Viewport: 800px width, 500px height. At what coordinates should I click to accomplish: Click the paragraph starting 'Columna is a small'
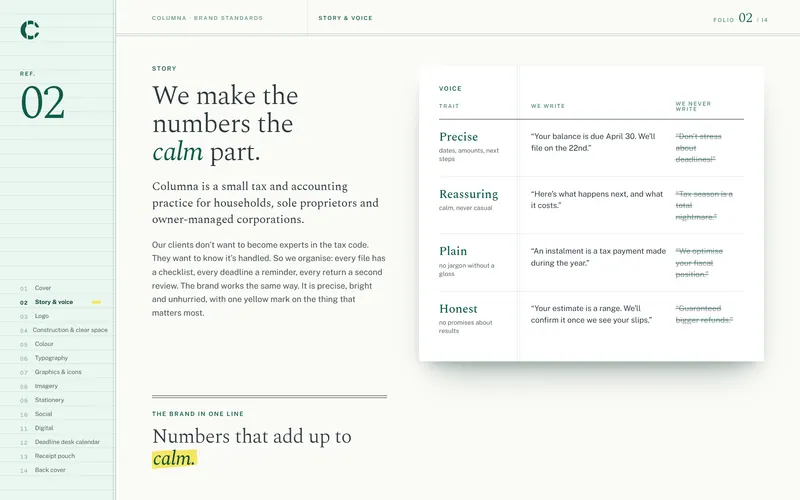point(265,203)
